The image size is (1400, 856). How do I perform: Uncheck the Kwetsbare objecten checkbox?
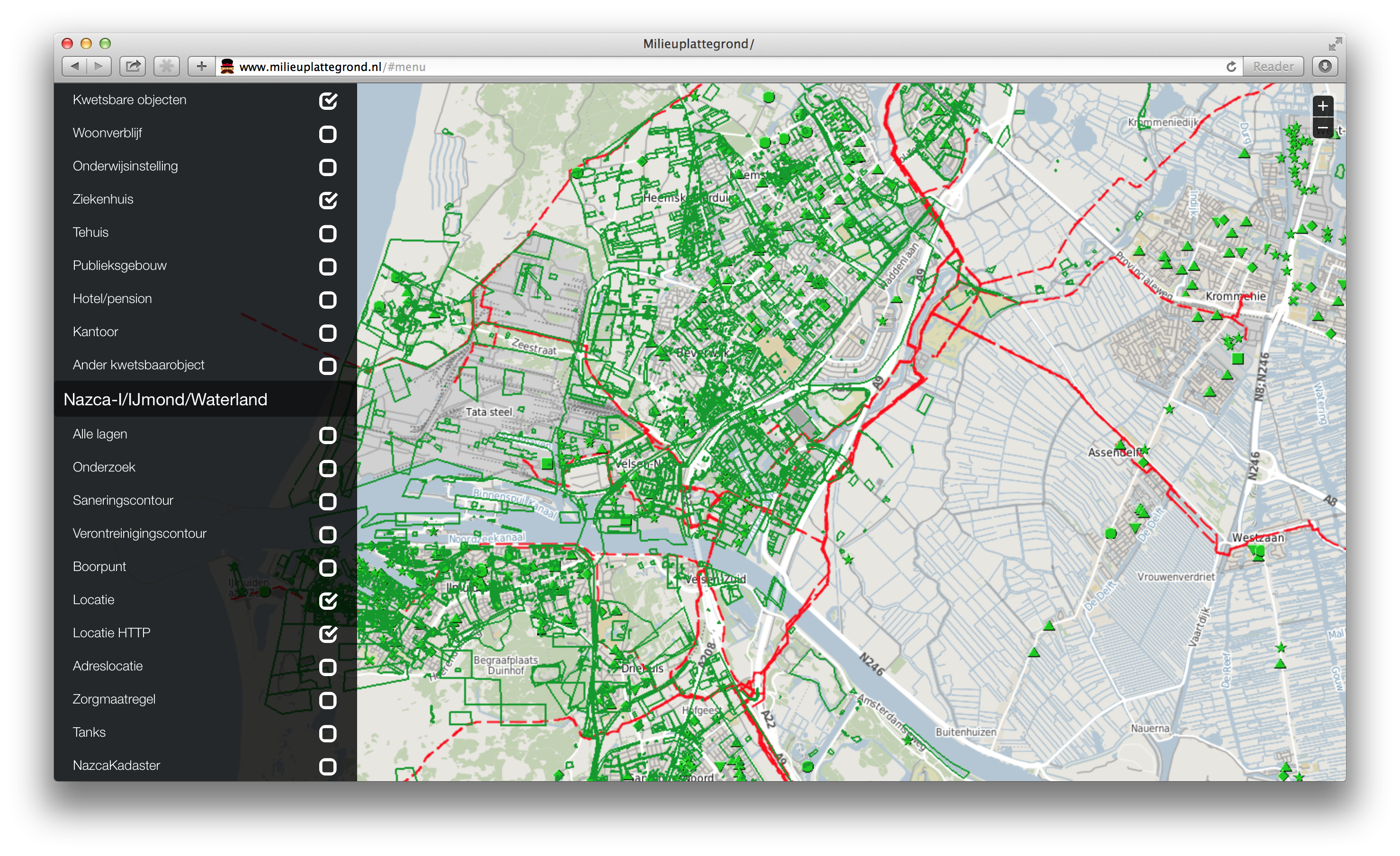click(x=328, y=100)
